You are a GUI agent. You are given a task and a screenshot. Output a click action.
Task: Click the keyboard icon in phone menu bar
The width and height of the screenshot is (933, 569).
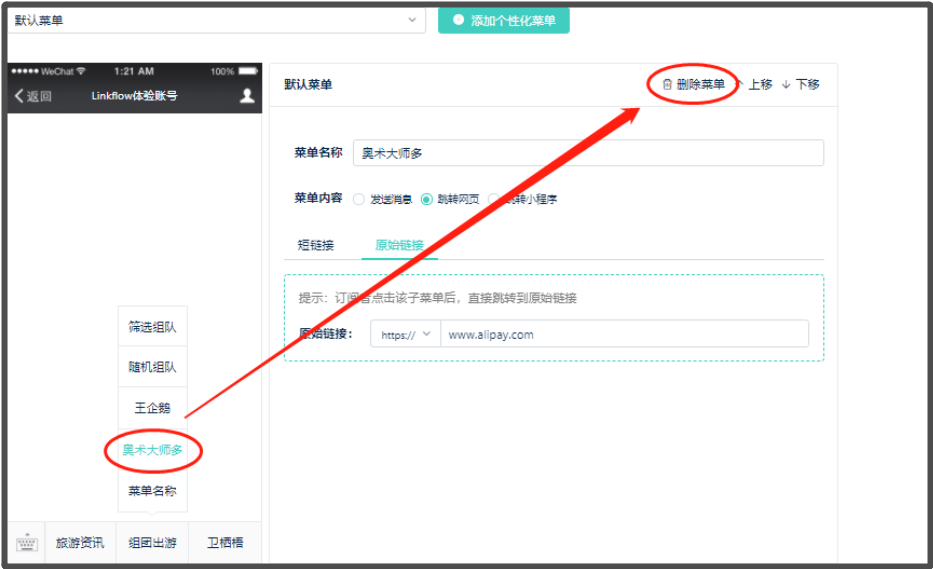coord(27,543)
